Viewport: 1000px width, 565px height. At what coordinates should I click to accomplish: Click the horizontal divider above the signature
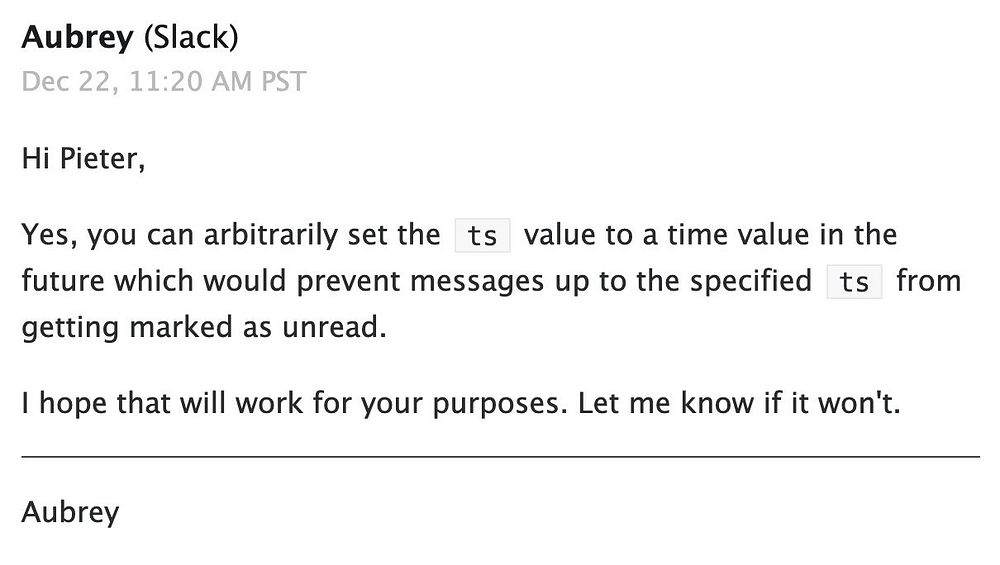coord(501,457)
